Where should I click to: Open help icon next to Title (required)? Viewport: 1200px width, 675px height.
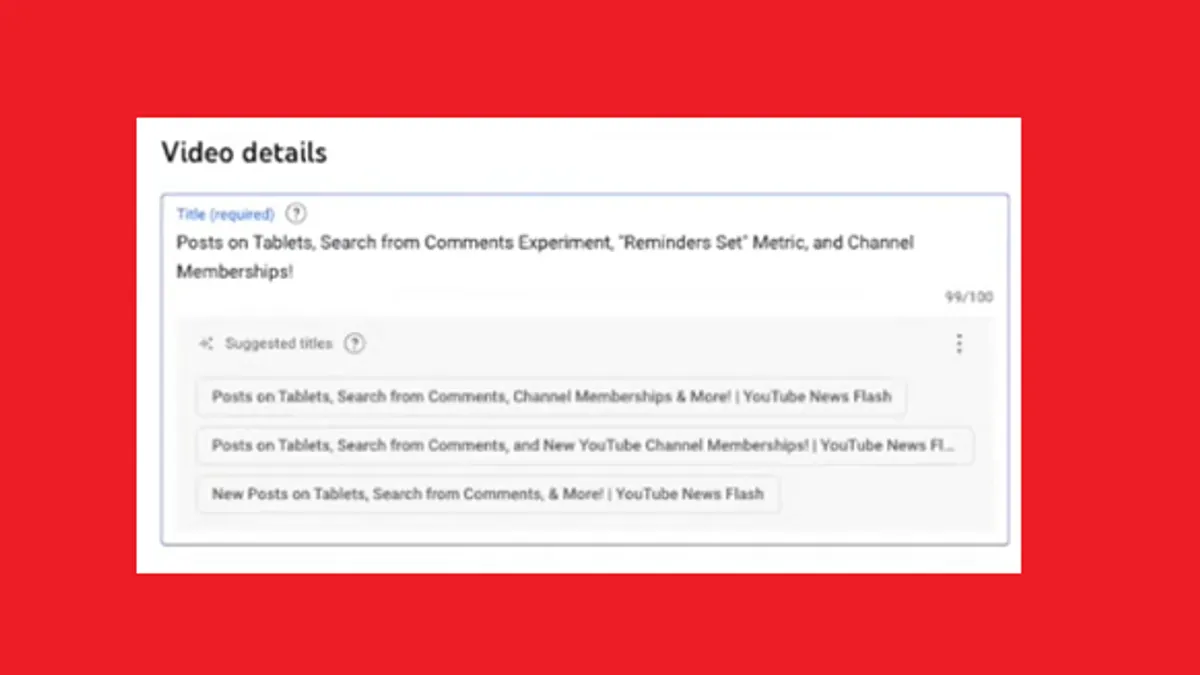[x=296, y=214]
